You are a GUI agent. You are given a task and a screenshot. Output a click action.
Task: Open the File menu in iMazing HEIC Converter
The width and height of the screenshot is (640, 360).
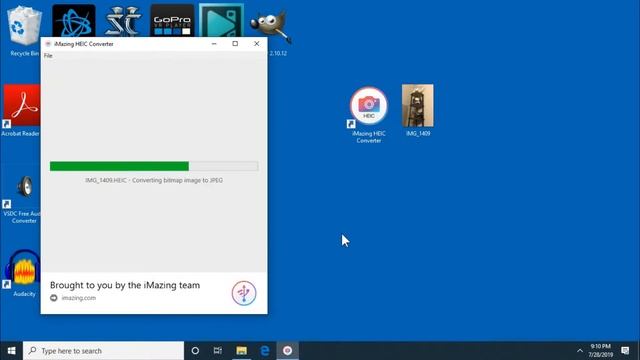pyautogui.click(x=48, y=56)
